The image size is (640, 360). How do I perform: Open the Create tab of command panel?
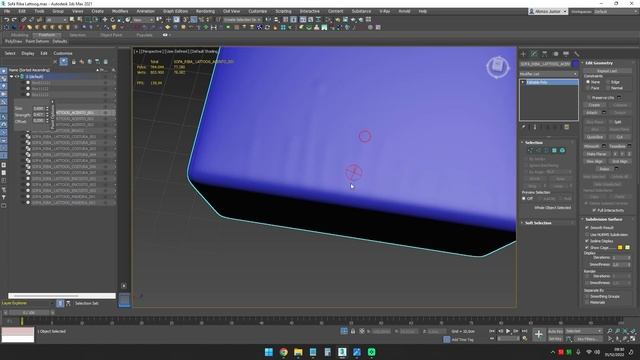click(x=524, y=54)
